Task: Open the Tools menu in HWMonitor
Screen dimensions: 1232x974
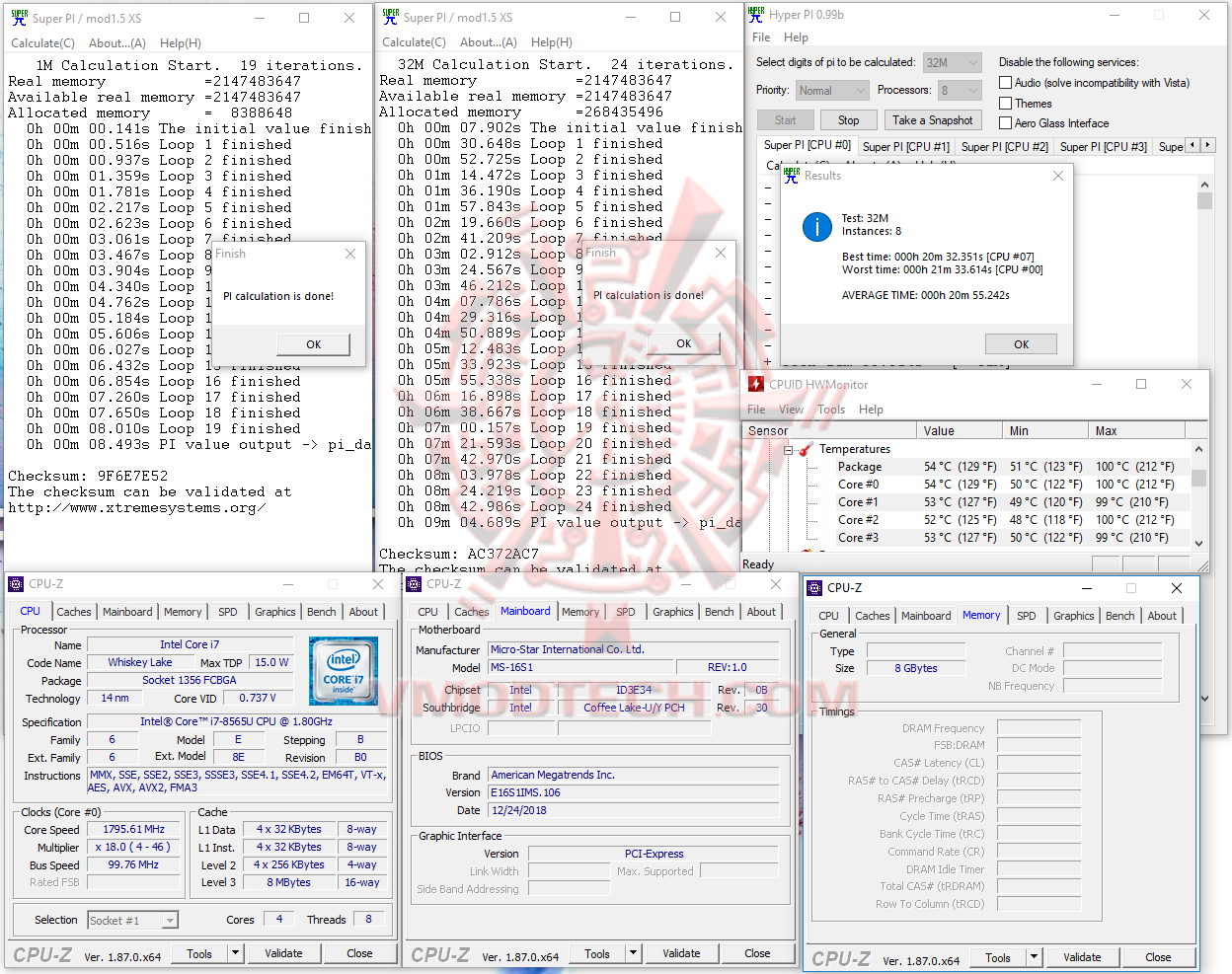Action: click(831, 410)
